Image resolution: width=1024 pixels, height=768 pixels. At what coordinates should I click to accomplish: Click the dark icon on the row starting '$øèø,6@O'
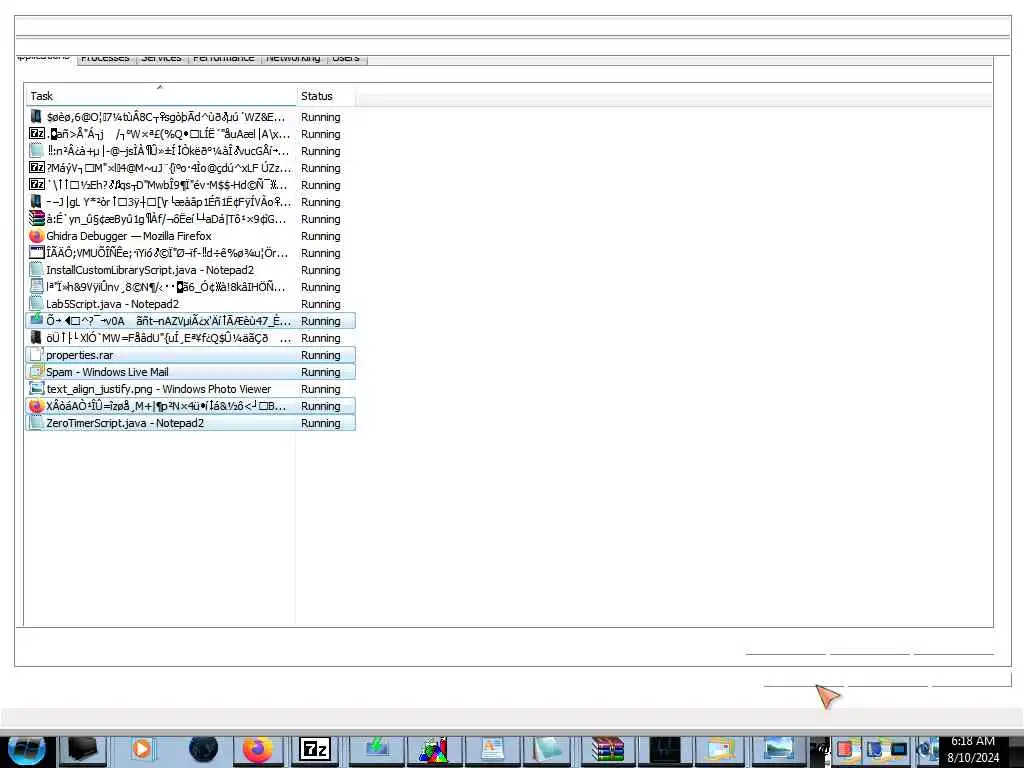37,117
